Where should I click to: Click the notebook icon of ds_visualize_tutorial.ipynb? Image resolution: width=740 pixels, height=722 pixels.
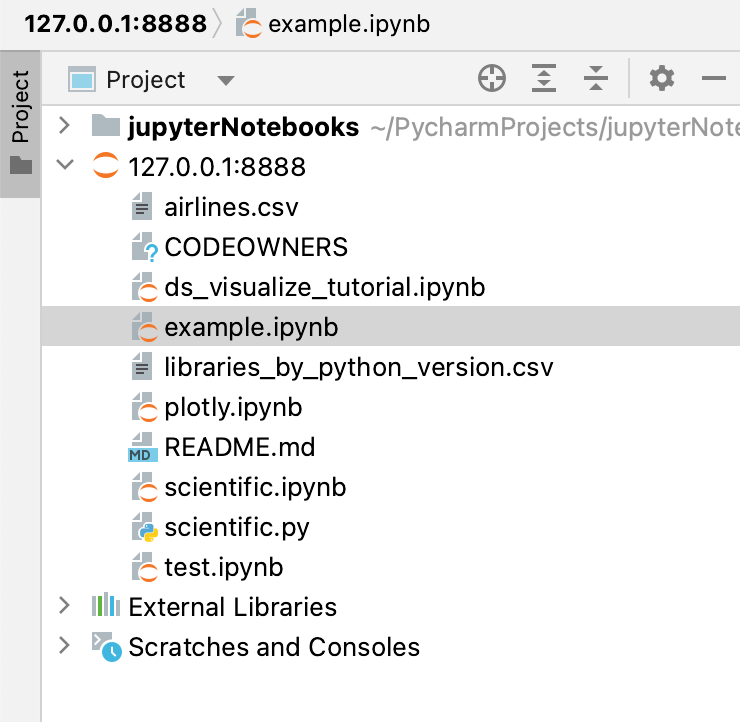click(144, 287)
